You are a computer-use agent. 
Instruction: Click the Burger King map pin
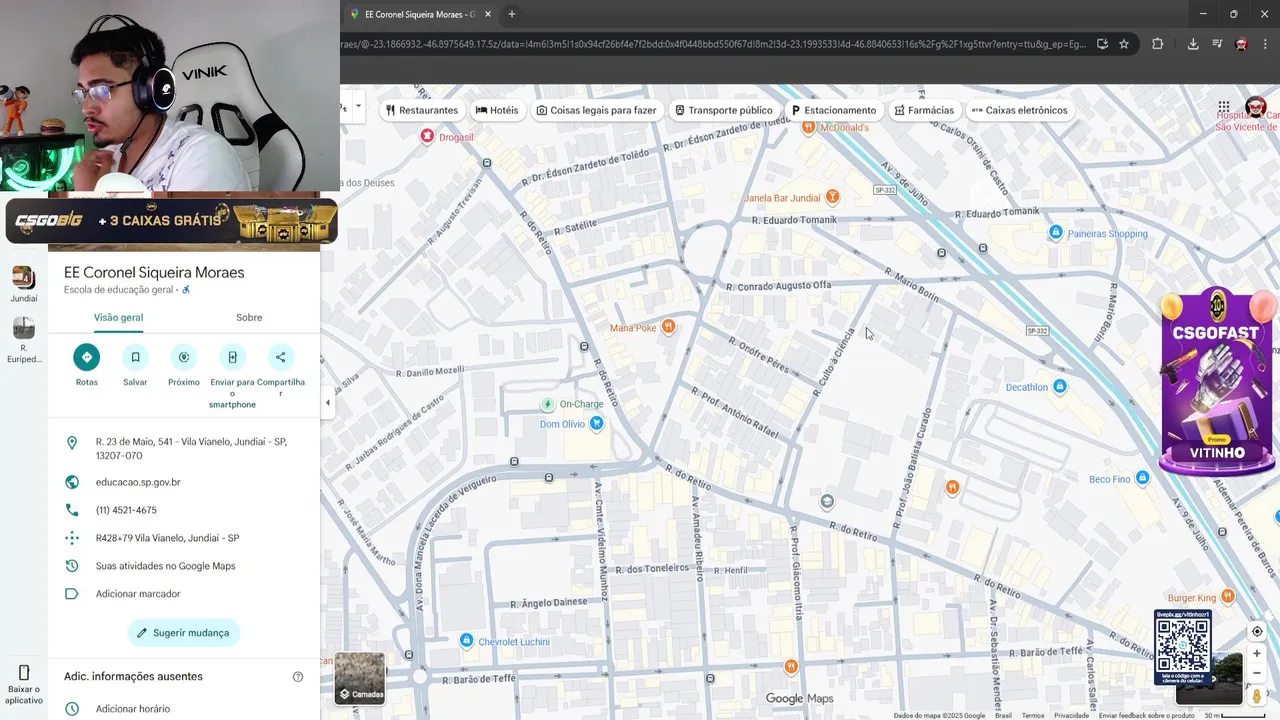coord(1228,597)
